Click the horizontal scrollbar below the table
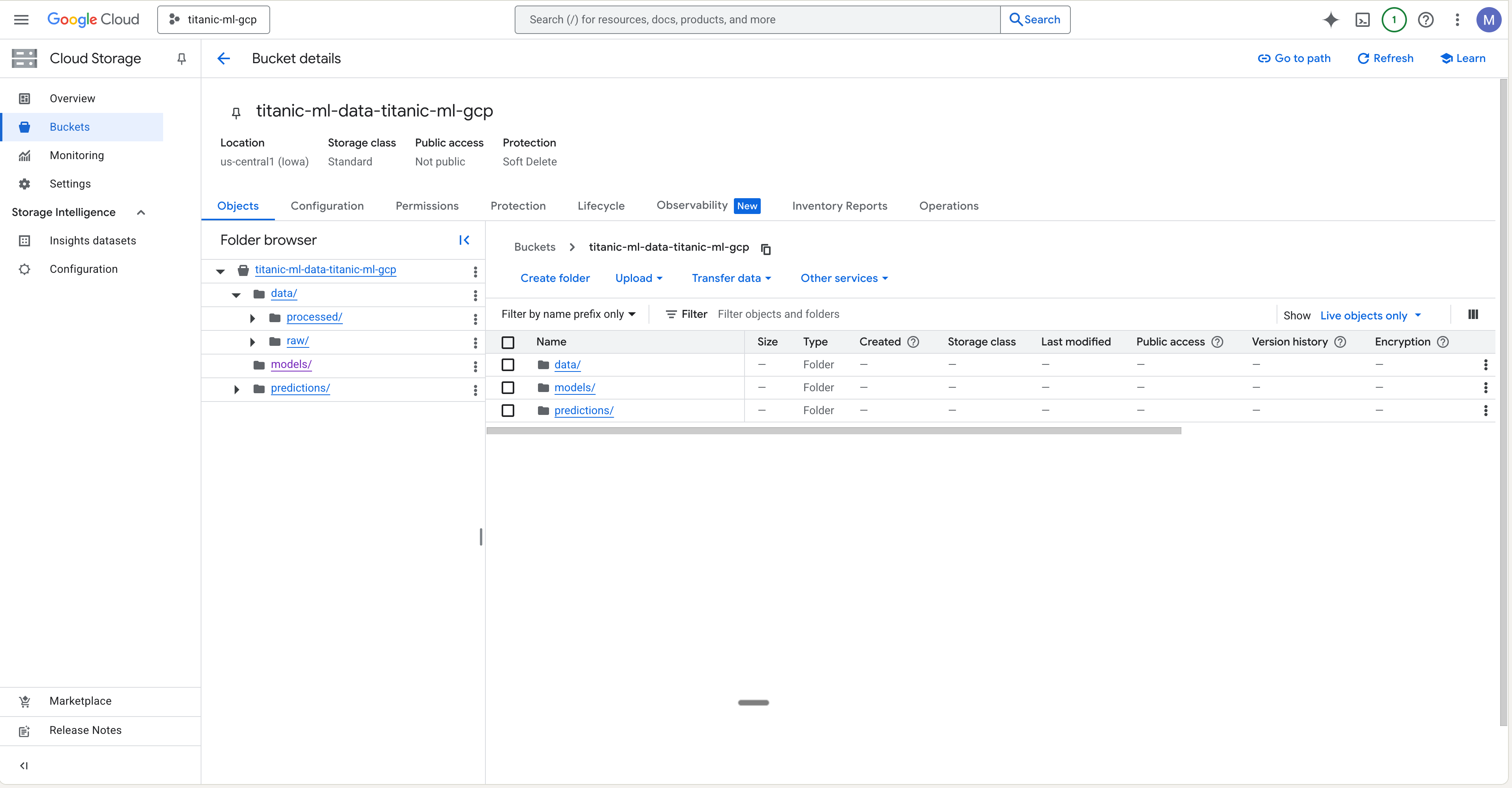Viewport: 1512px width, 788px height. (833, 430)
